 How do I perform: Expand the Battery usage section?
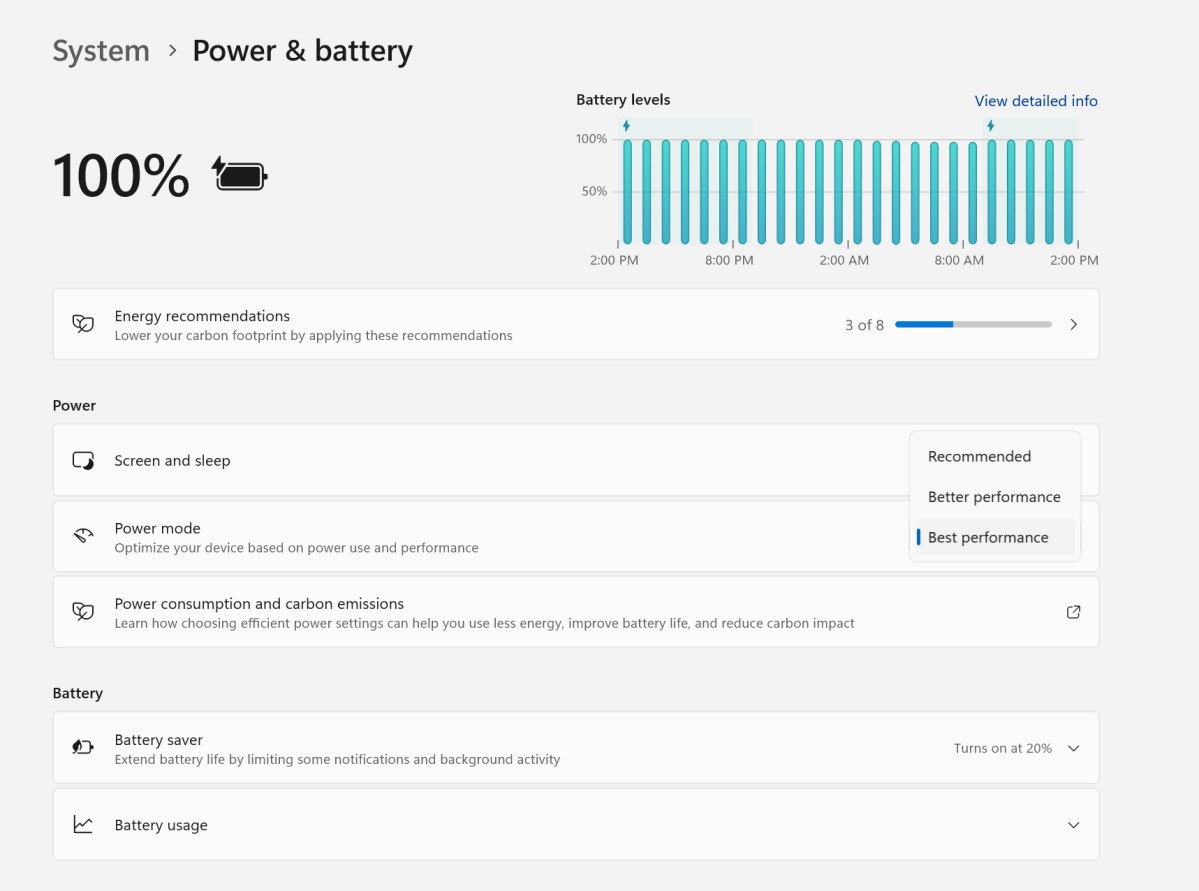click(x=1073, y=825)
